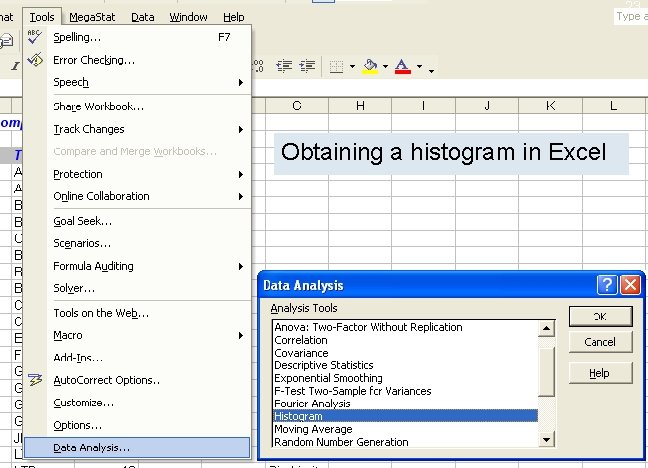Expand the Speech submenu
The image size is (648, 468).
tap(241, 82)
